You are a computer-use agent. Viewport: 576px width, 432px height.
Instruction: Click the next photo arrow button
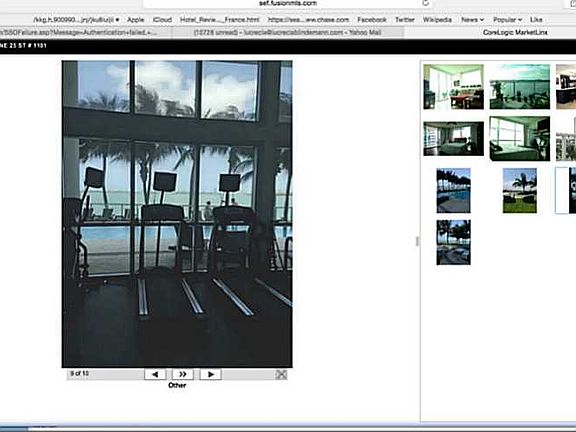point(210,374)
